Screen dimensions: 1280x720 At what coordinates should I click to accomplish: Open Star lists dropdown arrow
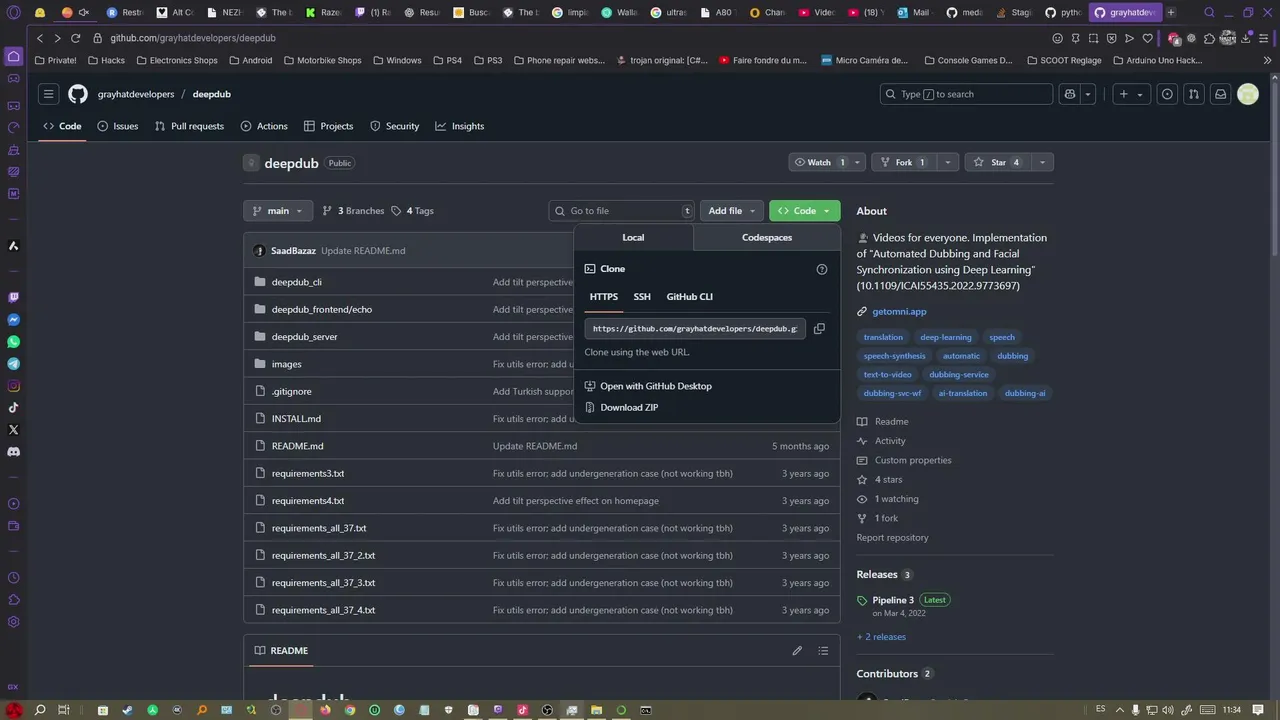(x=1042, y=162)
